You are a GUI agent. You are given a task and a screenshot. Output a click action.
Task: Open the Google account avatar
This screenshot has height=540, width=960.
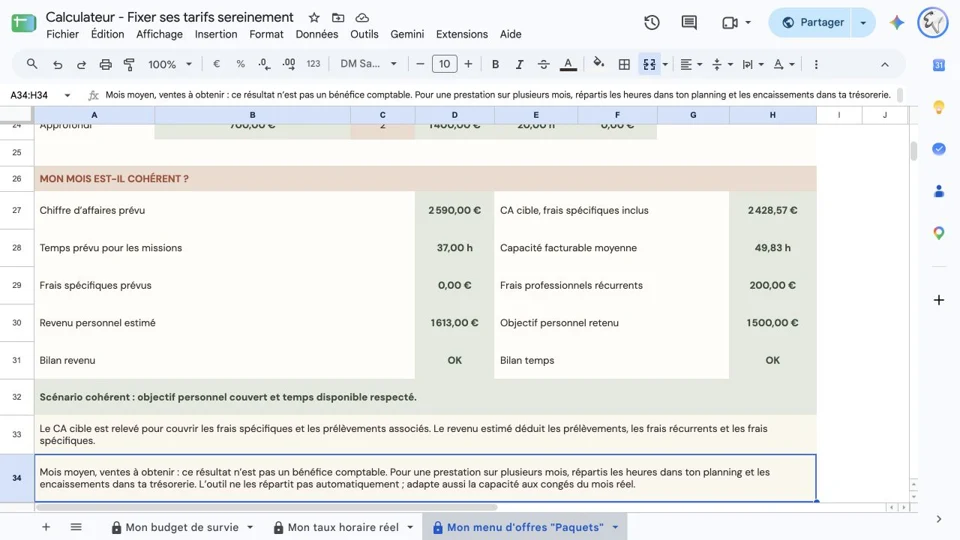pyautogui.click(x=932, y=23)
